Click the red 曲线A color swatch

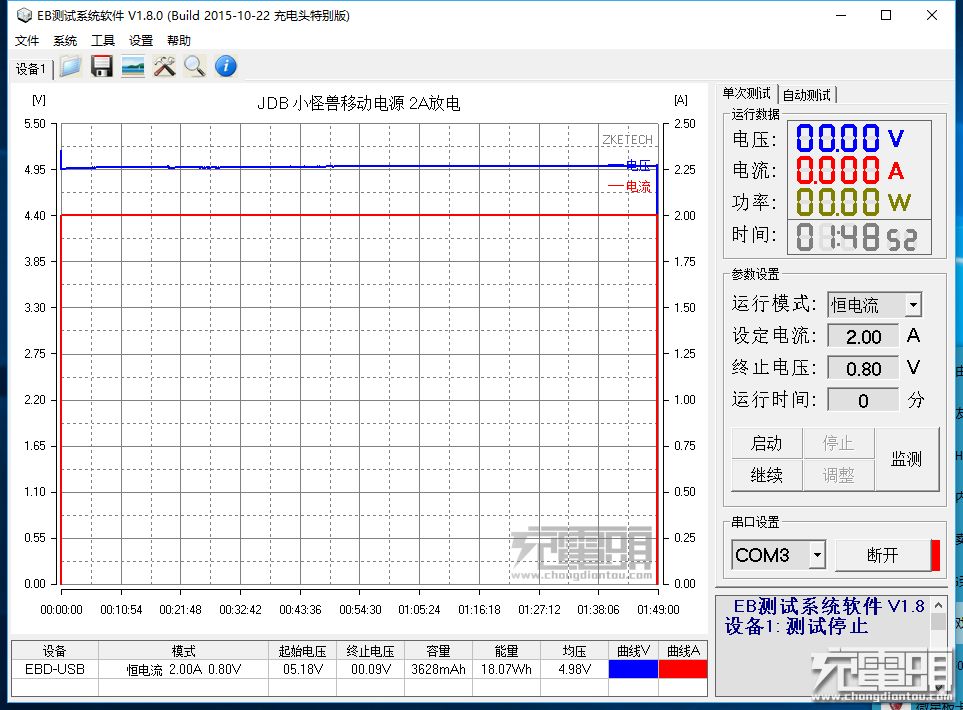point(683,669)
